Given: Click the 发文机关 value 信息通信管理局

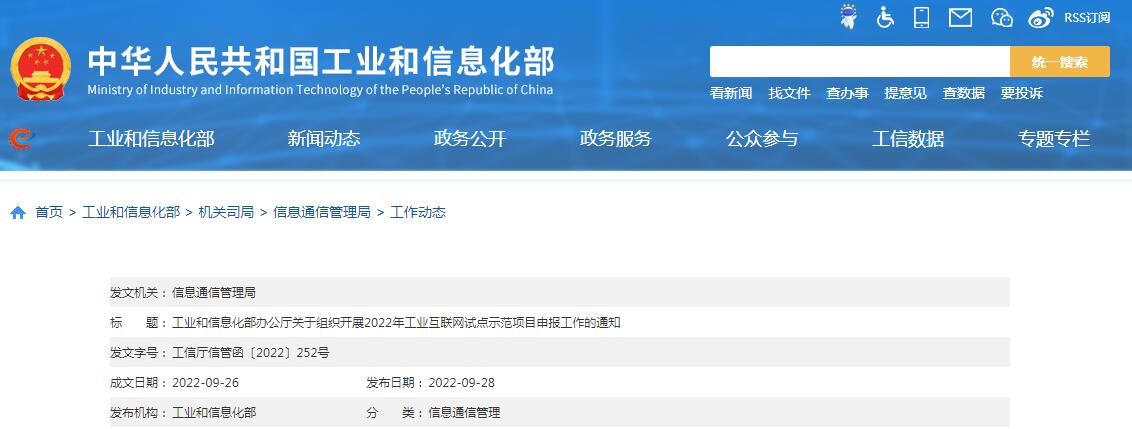Looking at the screenshot, I should pyautogui.click(x=214, y=293).
